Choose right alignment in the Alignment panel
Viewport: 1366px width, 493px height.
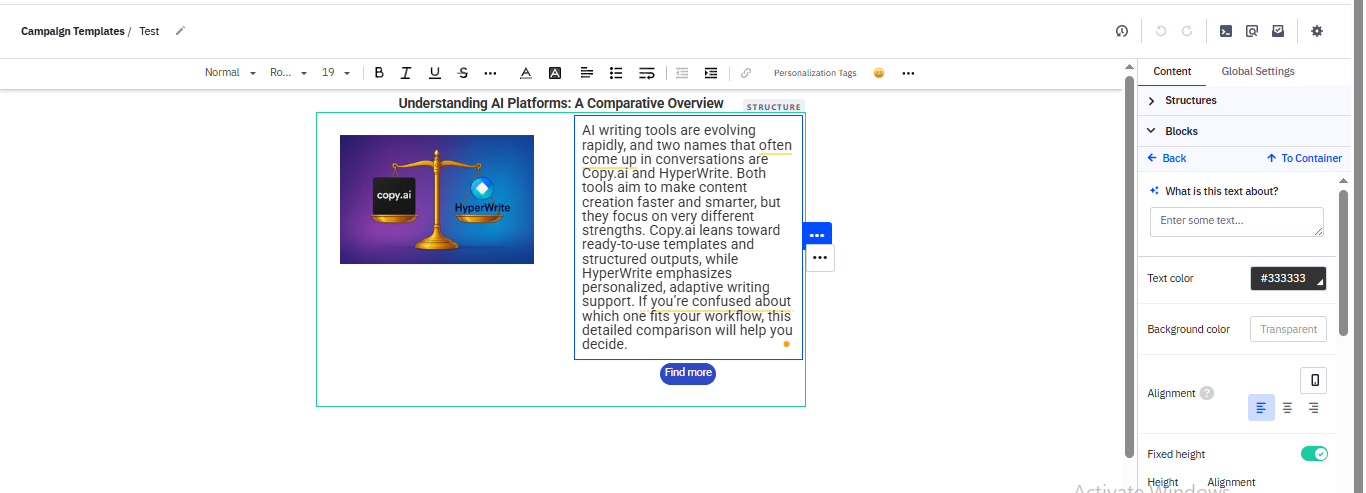[1313, 408]
